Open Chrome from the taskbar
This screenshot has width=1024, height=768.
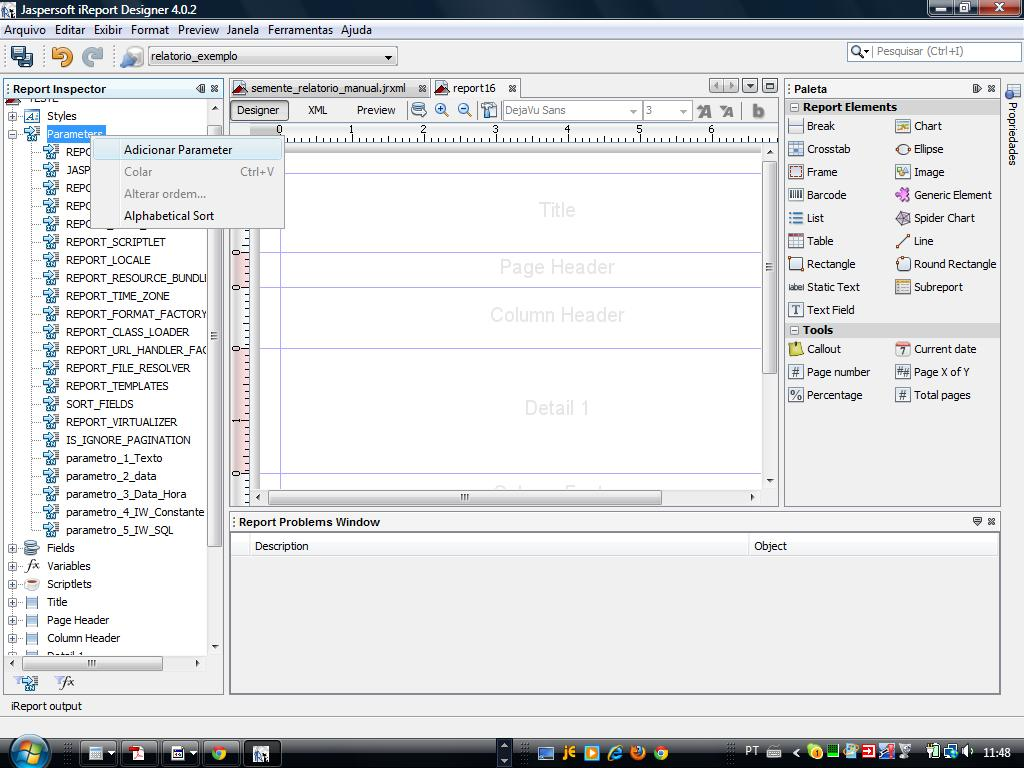coord(219,754)
